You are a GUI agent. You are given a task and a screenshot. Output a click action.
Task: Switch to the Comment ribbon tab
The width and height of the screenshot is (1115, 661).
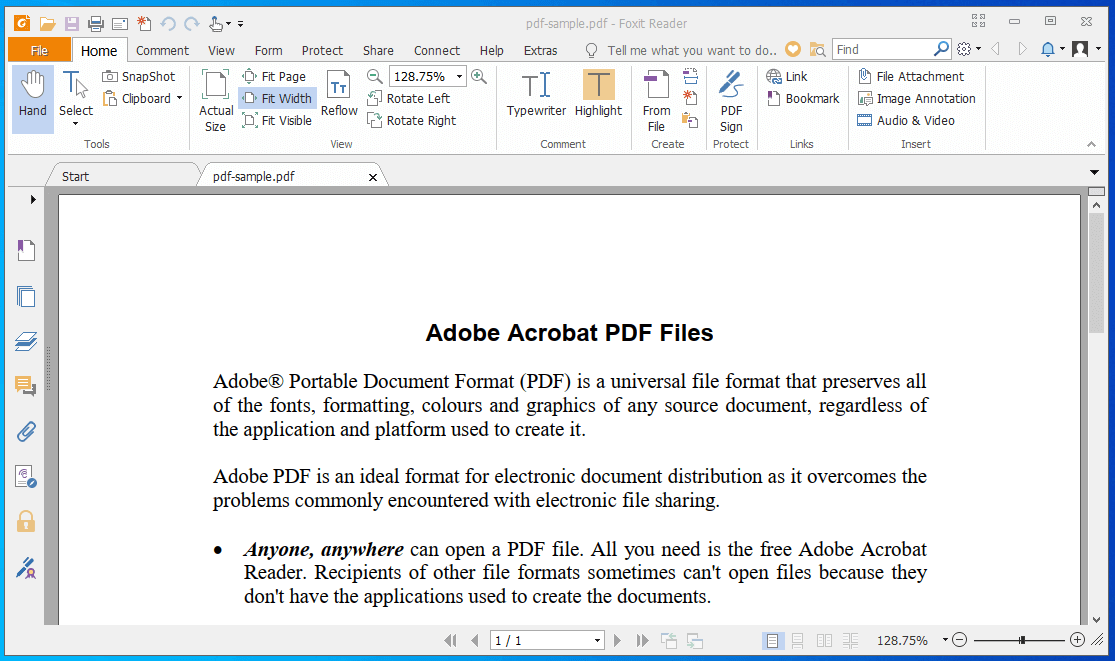coord(162,50)
